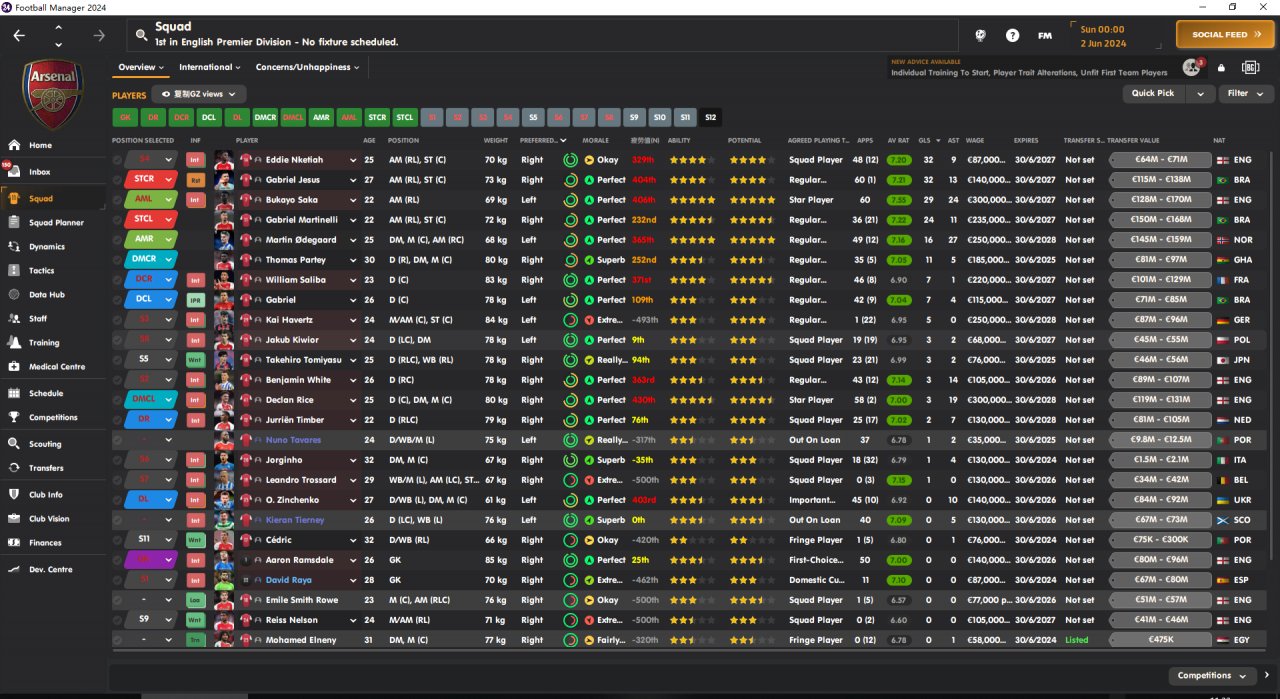
Task: Tick the selection circle for Declan Rice
Action: [118, 400]
